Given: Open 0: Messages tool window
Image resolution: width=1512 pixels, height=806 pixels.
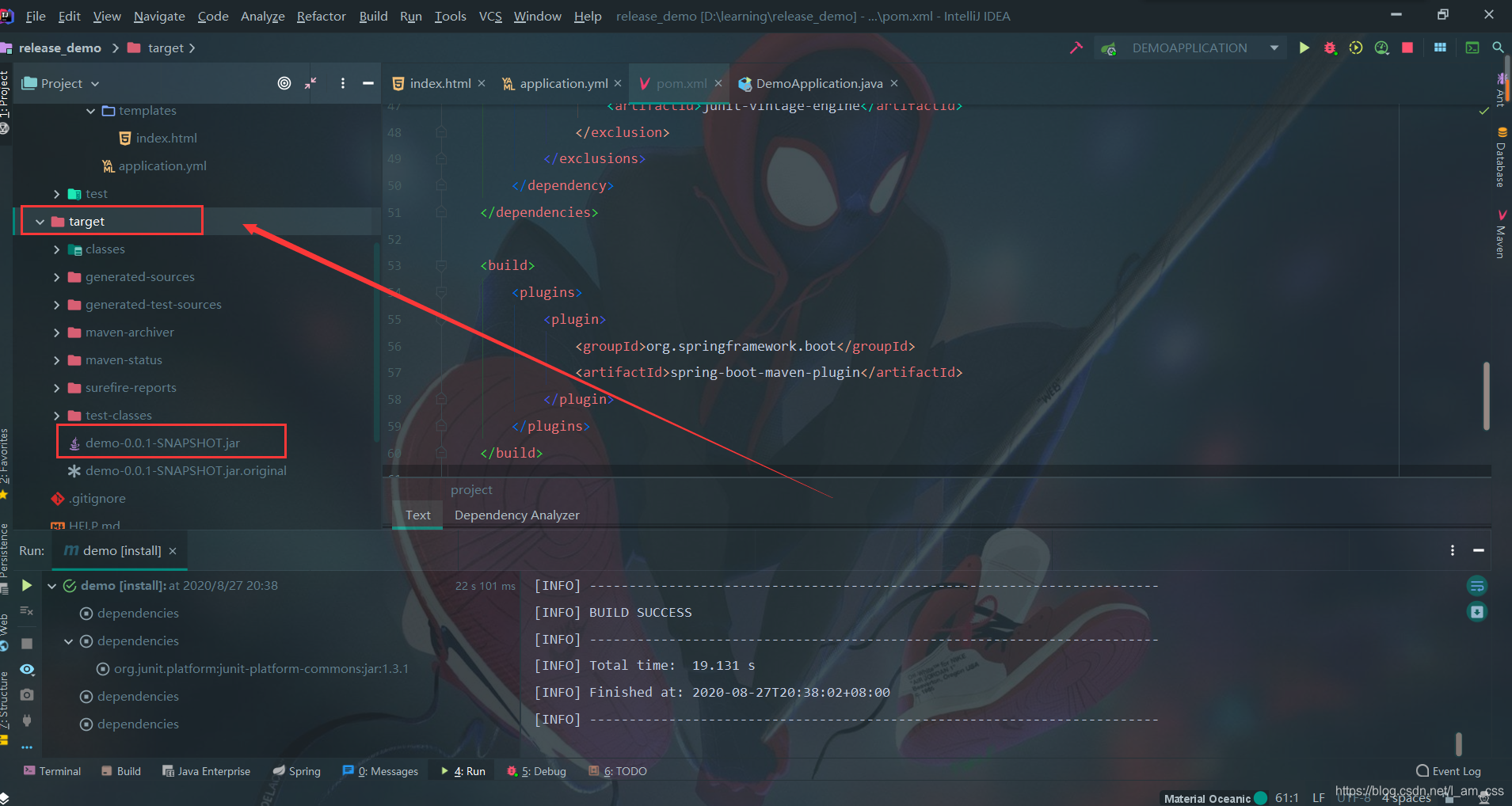Looking at the screenshot, I should [380, 771].
